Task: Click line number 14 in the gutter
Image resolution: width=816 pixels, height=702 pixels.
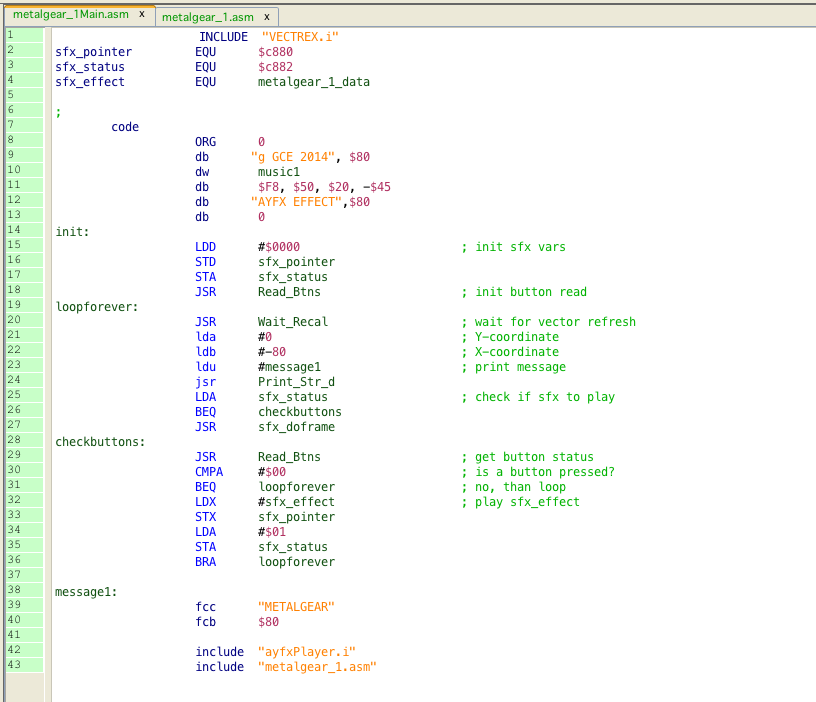Action: click(x=13, y=230)
